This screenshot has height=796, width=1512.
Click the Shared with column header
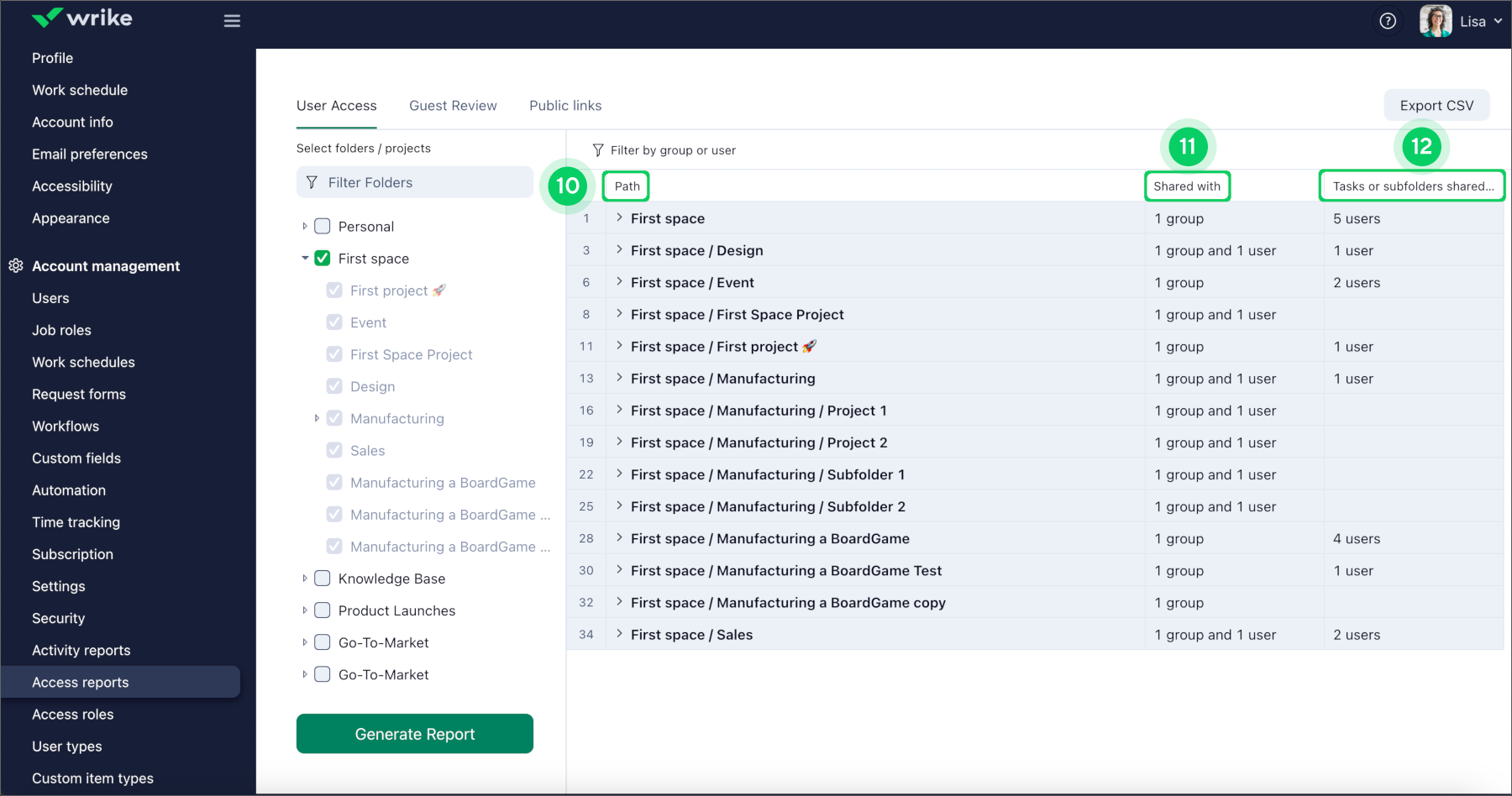tap(1186, 186)
